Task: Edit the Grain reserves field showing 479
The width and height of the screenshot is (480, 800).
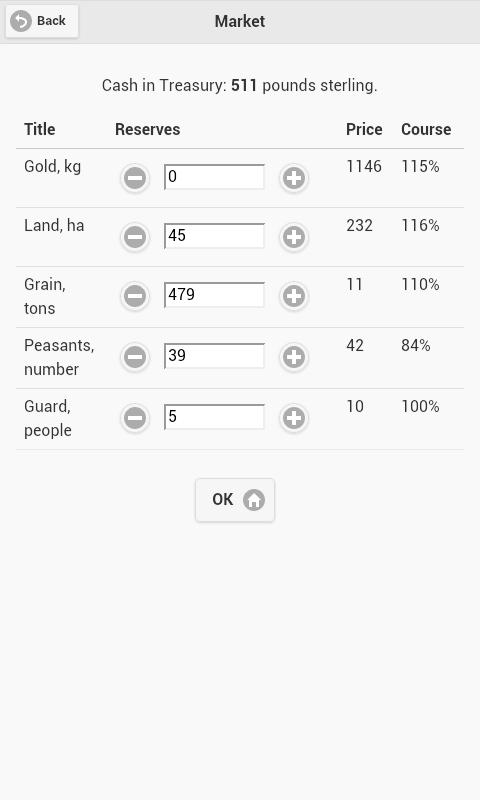Action: click(x=214, y=295)
